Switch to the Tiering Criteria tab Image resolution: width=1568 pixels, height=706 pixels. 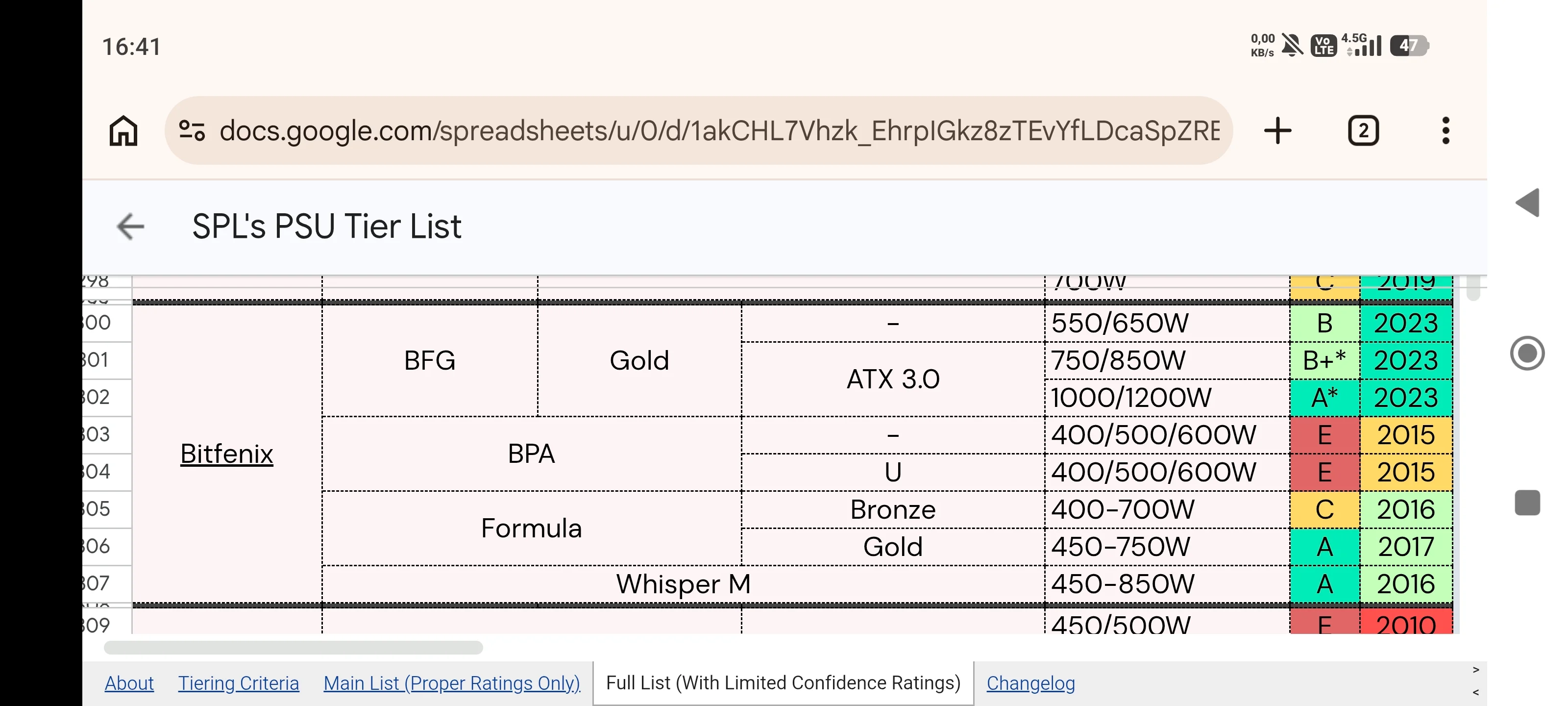[239, 683]
